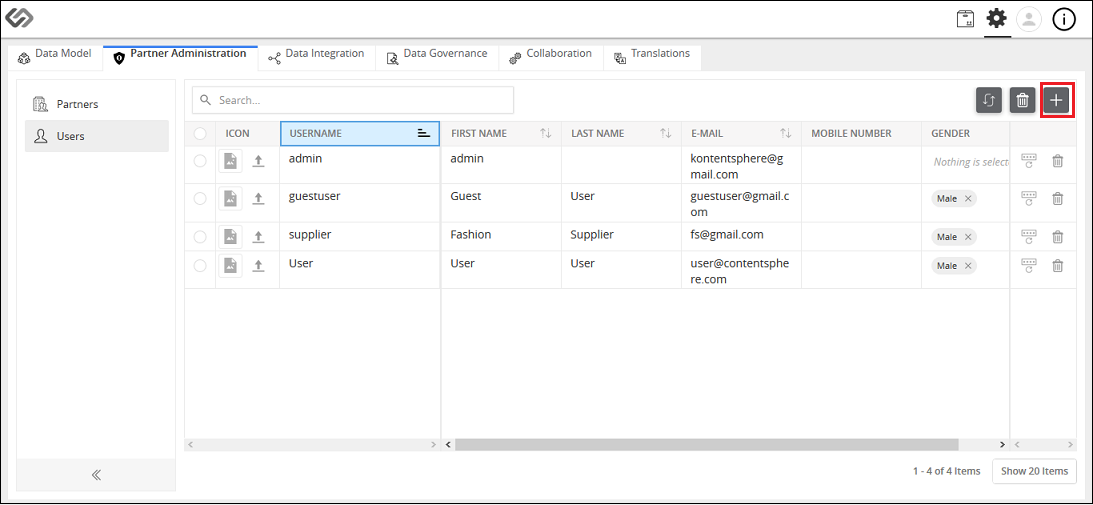Click upload icon in admin row
This screenshot has width=1093, height=505.
[258, 161]
